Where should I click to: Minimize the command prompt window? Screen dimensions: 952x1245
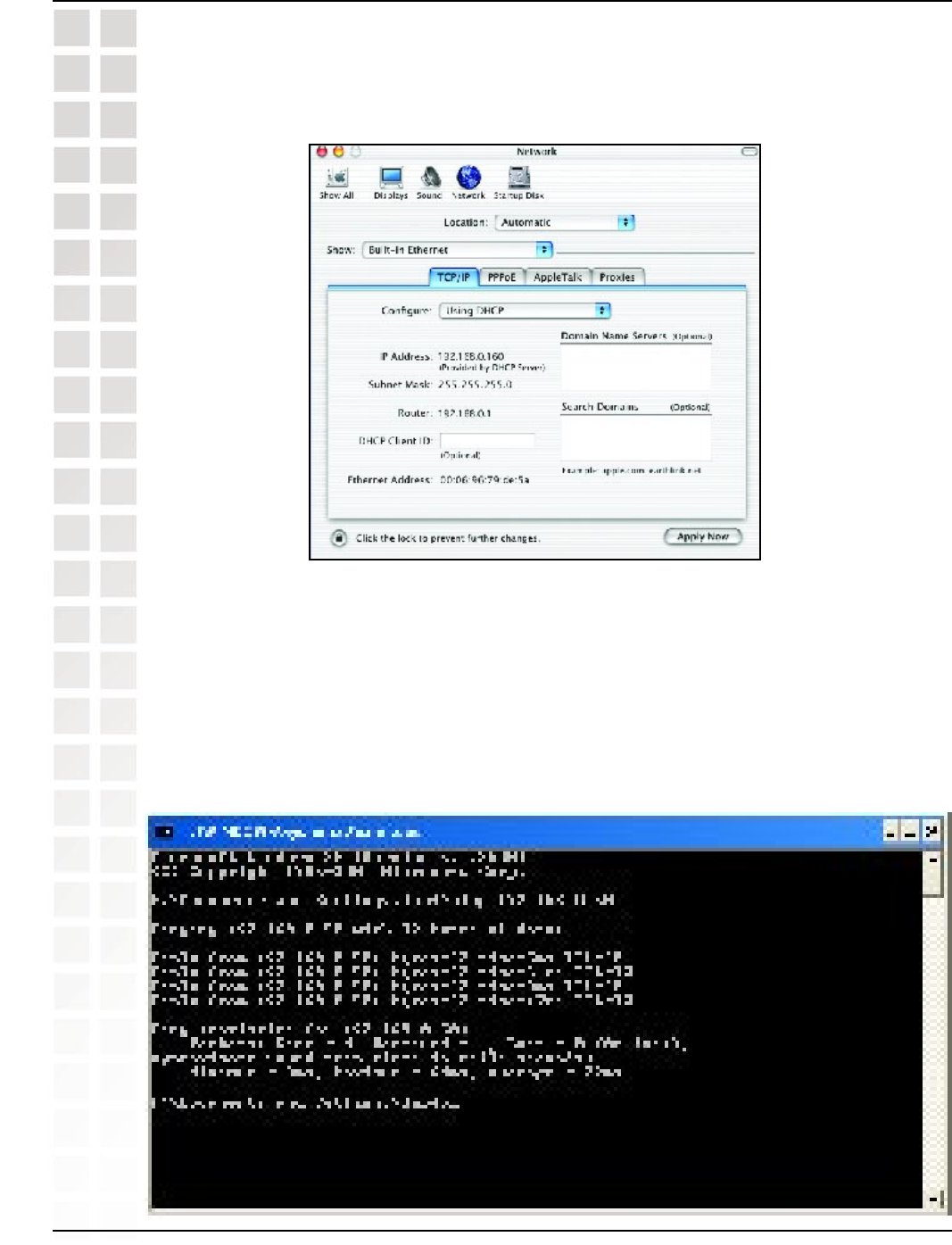pyautogui.click(x=891, y=832)
